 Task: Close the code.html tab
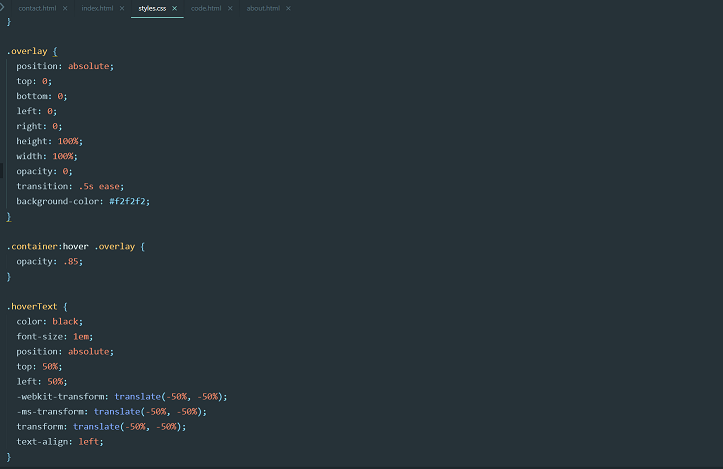point(230,8)
